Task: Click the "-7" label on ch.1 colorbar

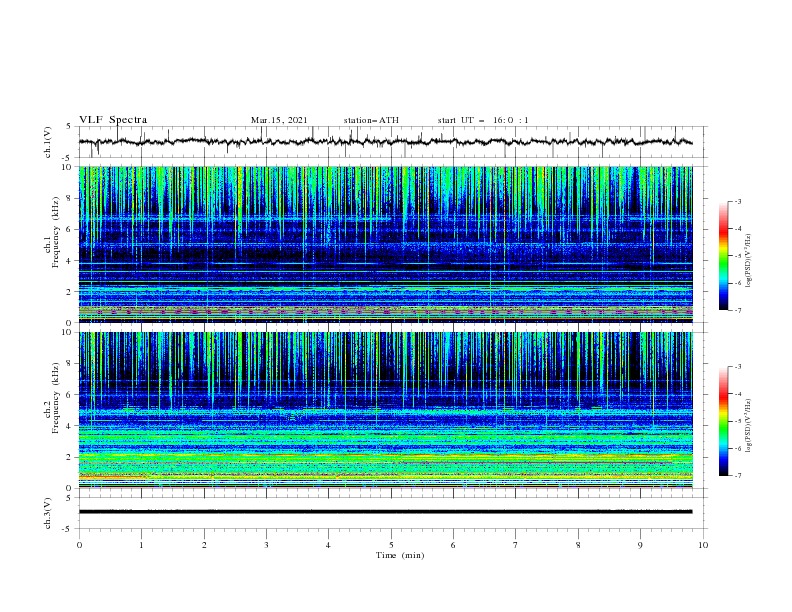Action: 738,310
